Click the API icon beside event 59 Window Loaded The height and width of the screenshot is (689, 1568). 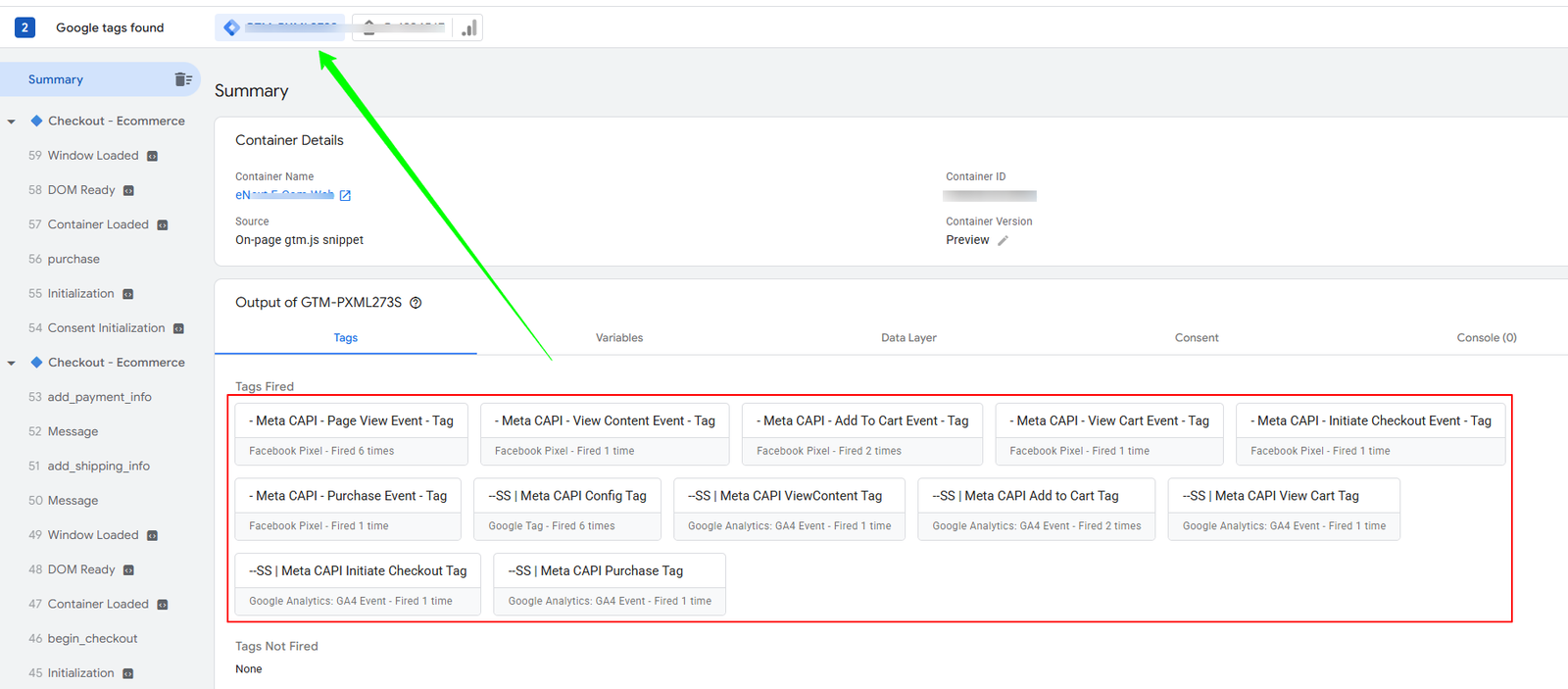click(x=152, y=156)
